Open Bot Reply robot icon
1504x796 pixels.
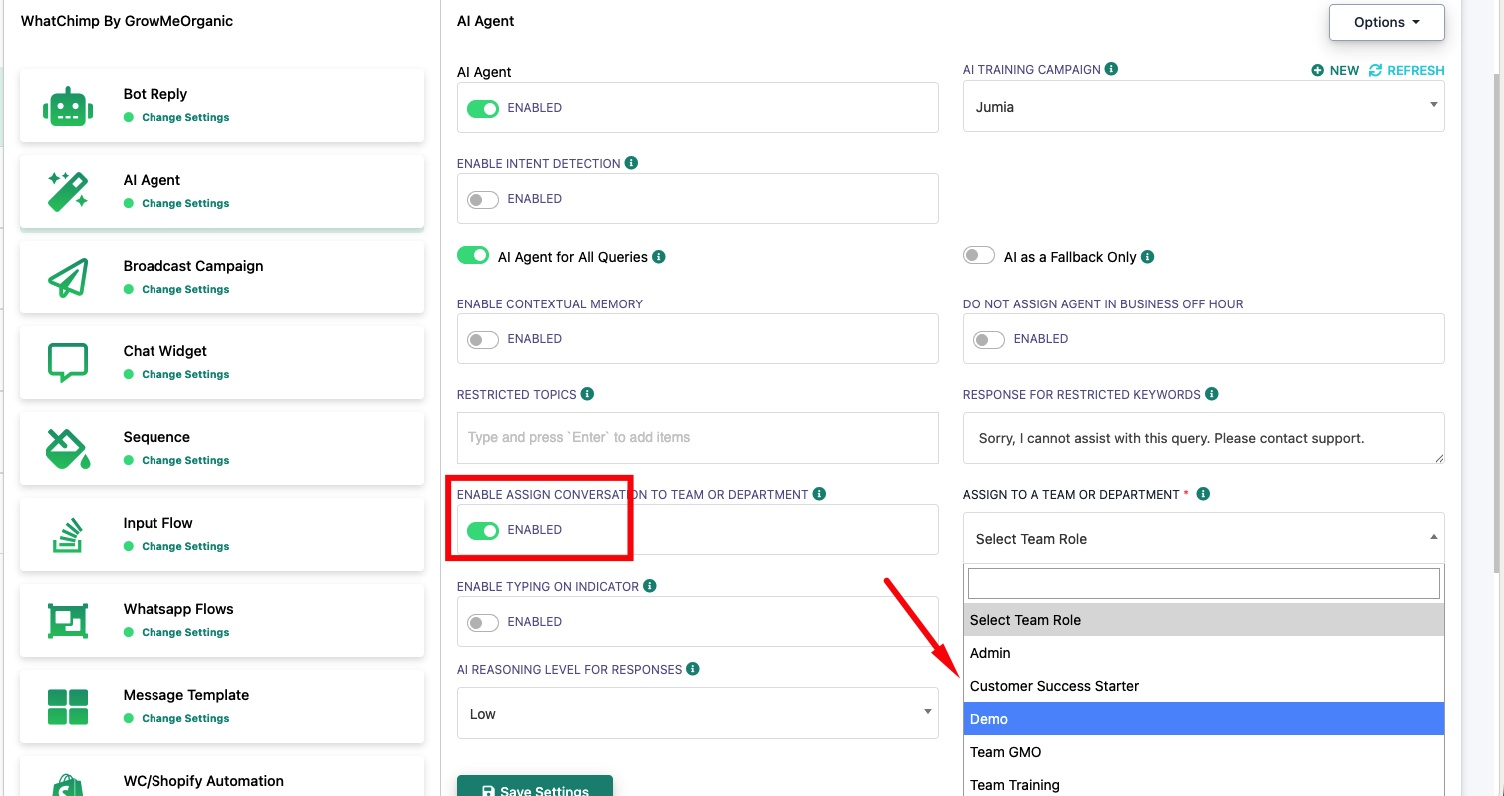click(68, 106)
